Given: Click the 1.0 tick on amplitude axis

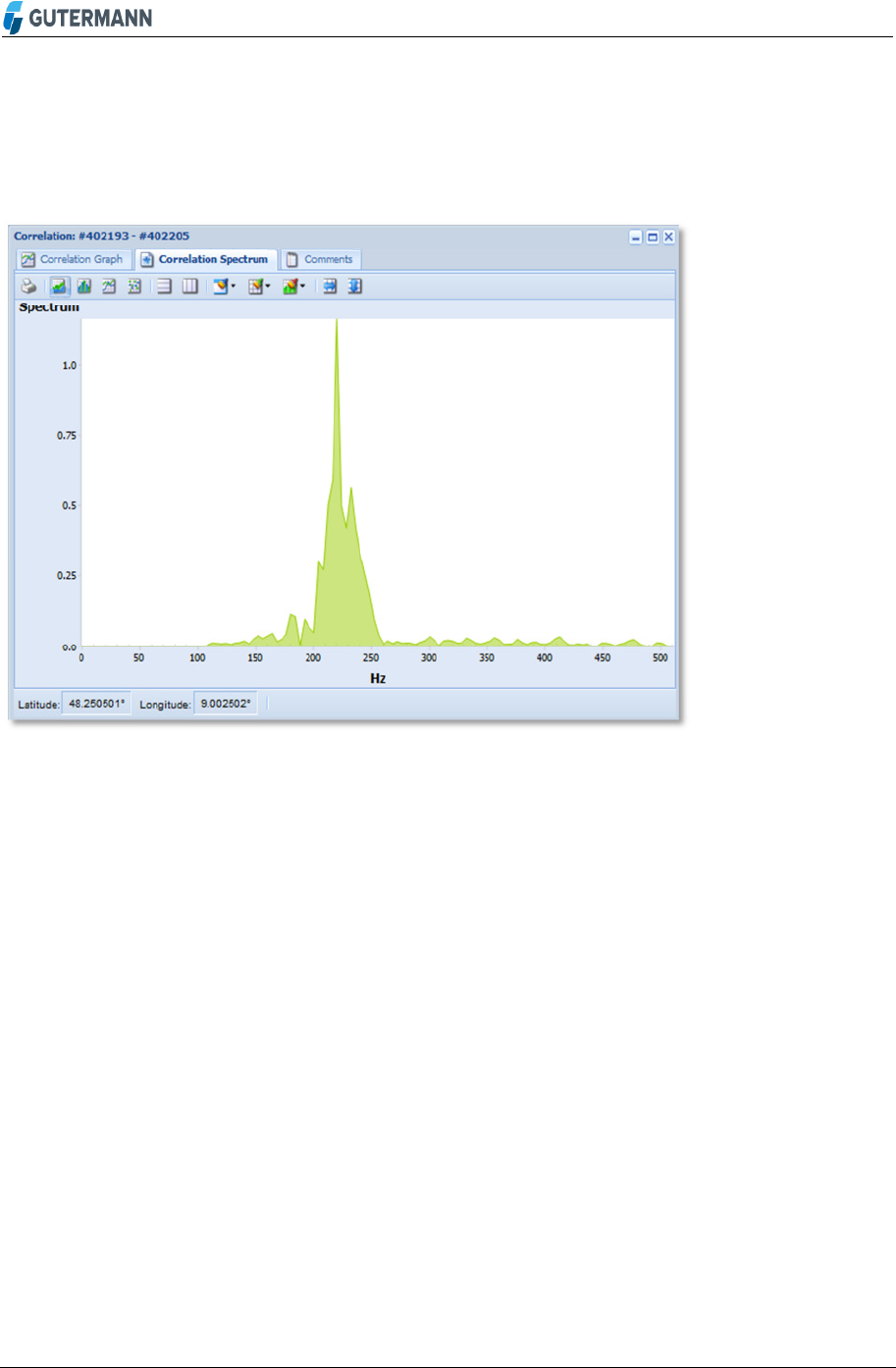Looking at the screenshot, I should point(70,365).
